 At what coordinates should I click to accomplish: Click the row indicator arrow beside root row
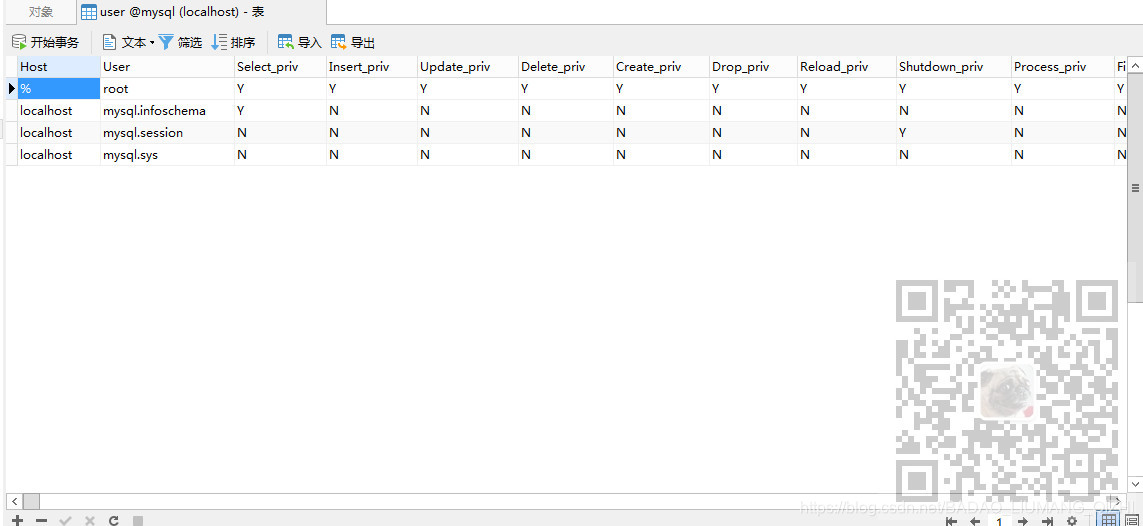coord(12,89)
